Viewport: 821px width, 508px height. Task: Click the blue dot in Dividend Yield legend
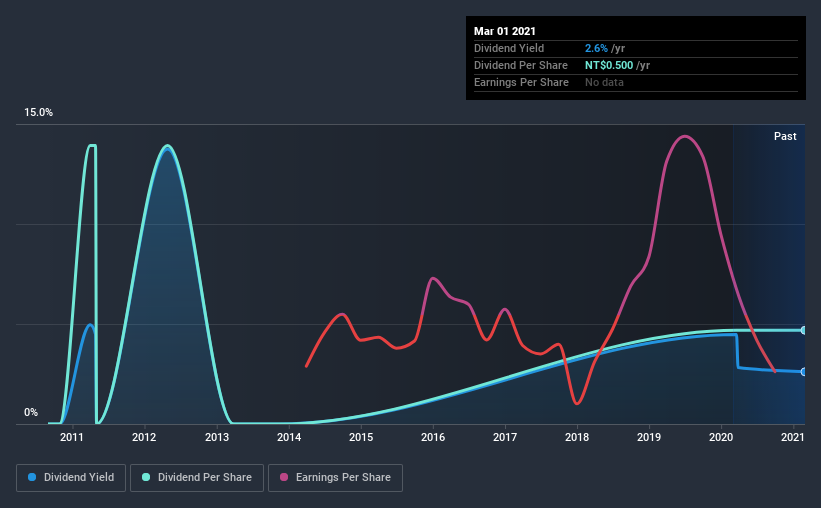click(x=32, y=477)
